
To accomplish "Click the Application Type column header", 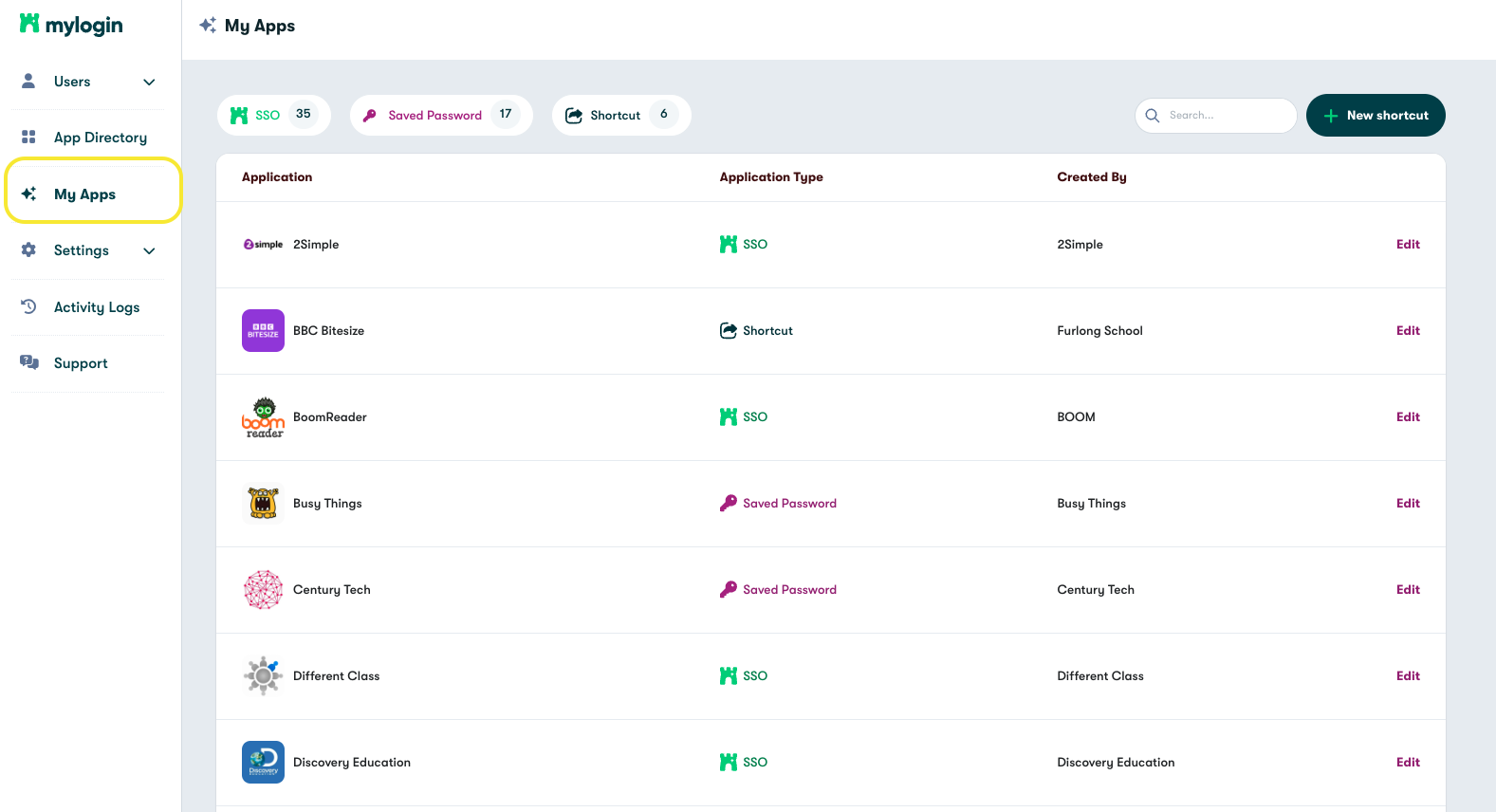I will (771, 176).
